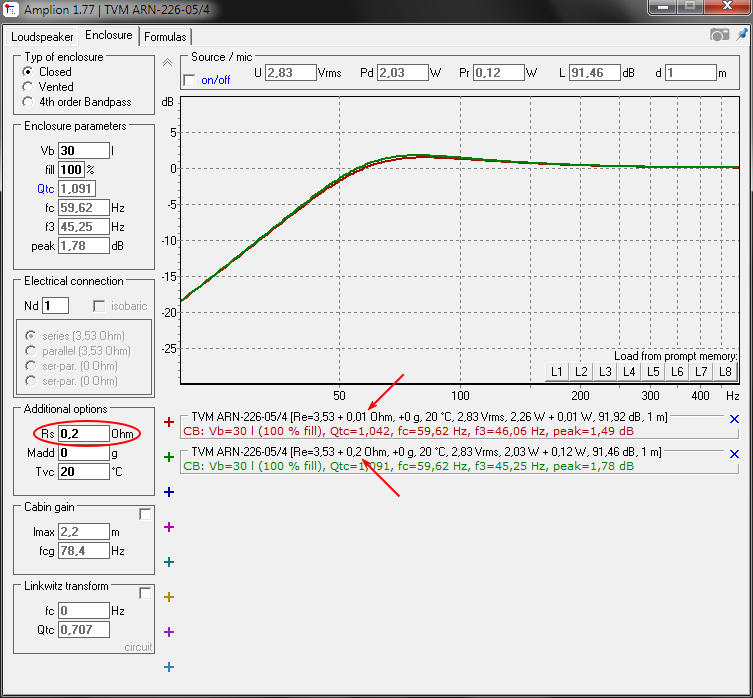Click the lmax cabin length field
The image size is (753, 698).
coord(84,532)
